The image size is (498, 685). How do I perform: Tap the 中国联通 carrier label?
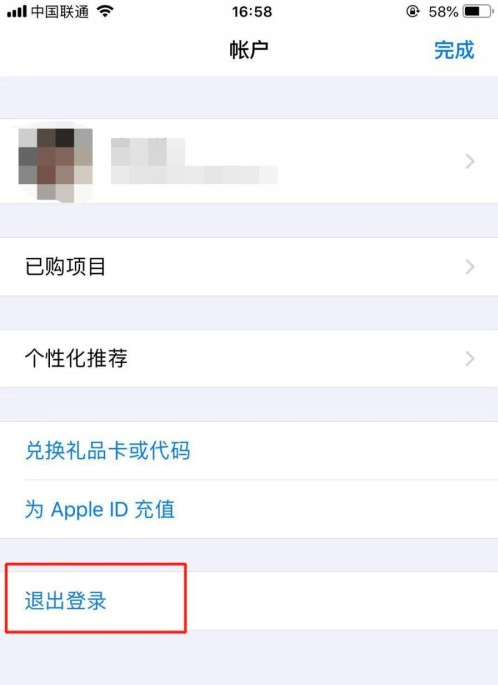tap(60, 11)
